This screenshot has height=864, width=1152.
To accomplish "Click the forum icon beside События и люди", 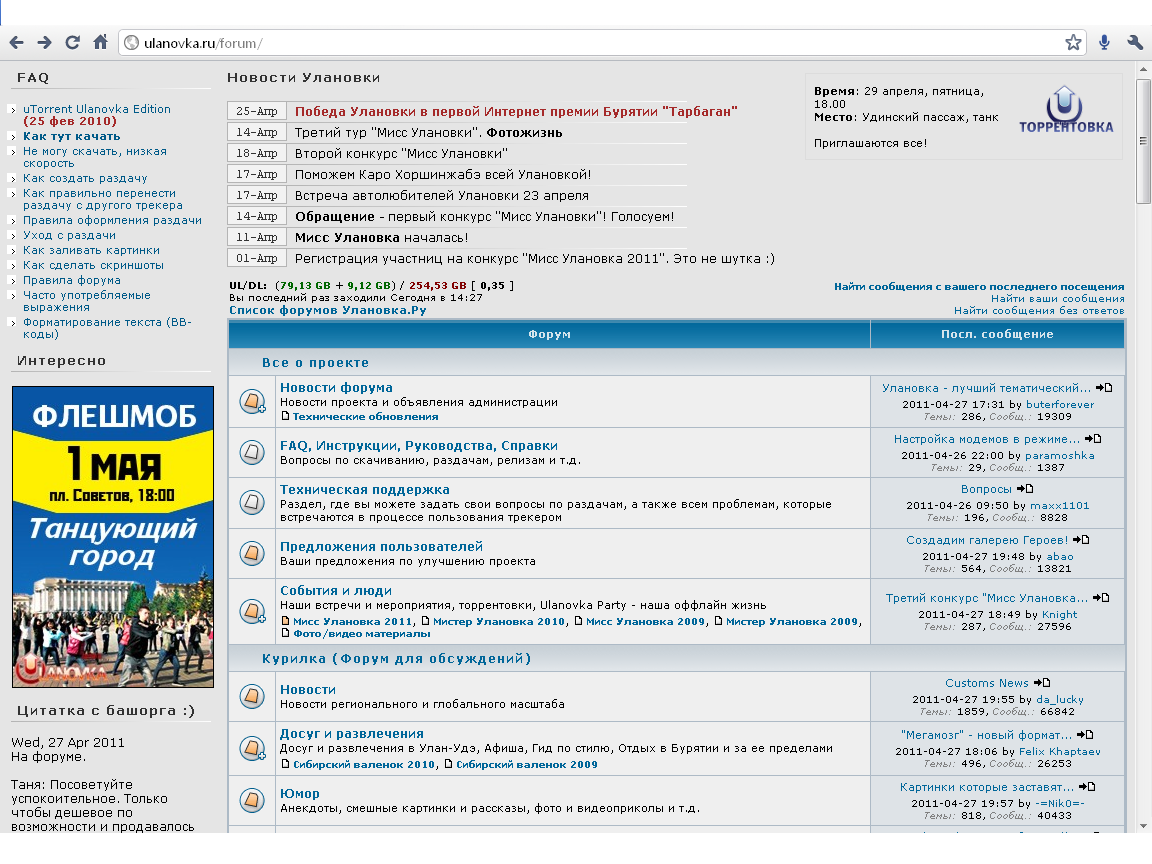I will (252, 611).
